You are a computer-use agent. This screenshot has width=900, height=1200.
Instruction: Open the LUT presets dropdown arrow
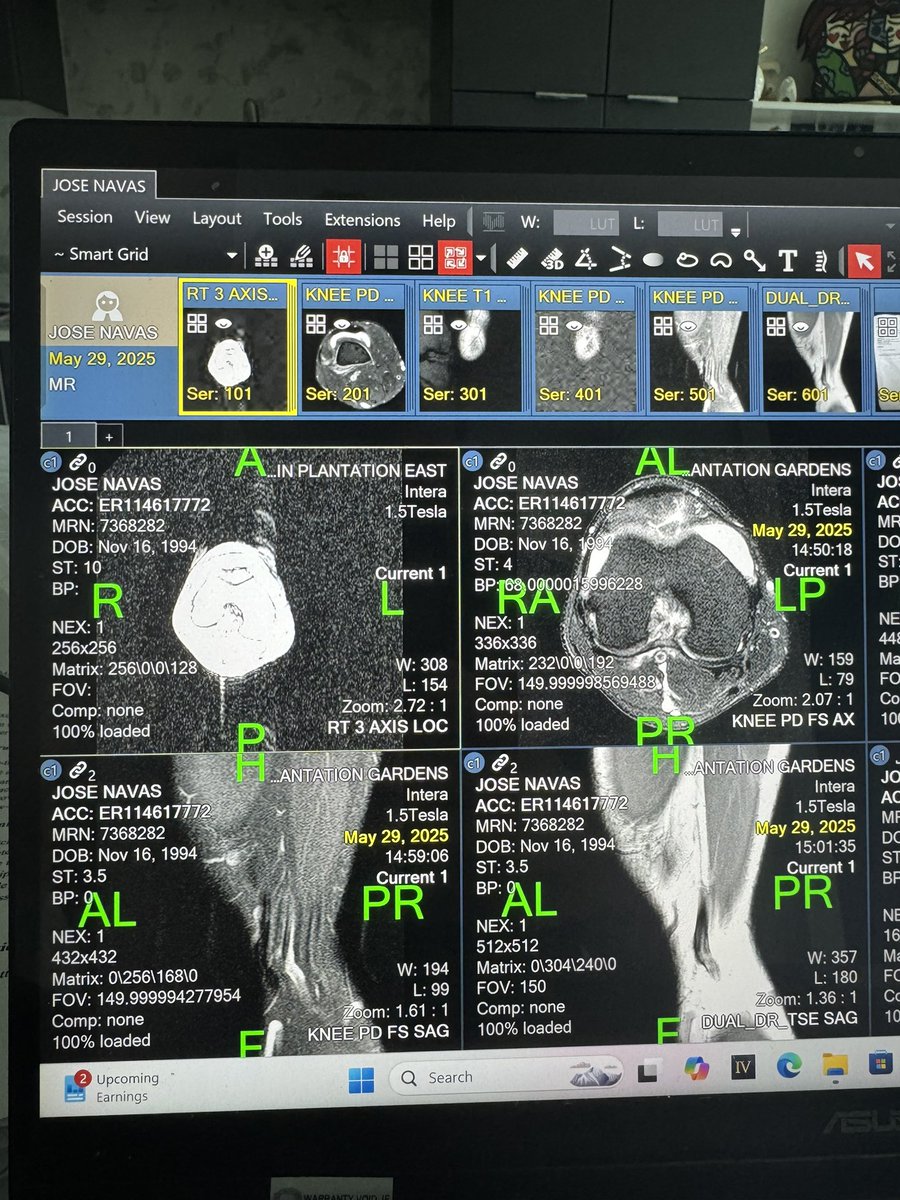click(x=736, y=231)
